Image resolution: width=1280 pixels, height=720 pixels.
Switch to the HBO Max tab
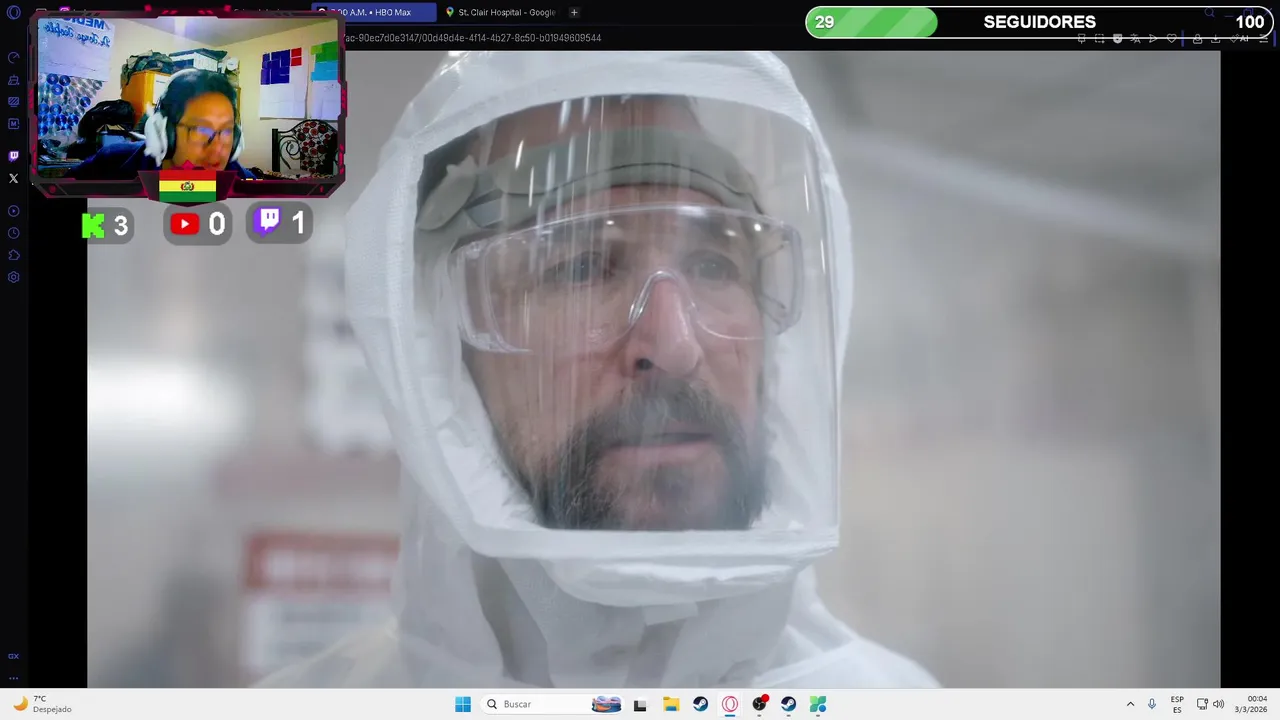coord(373,12)
